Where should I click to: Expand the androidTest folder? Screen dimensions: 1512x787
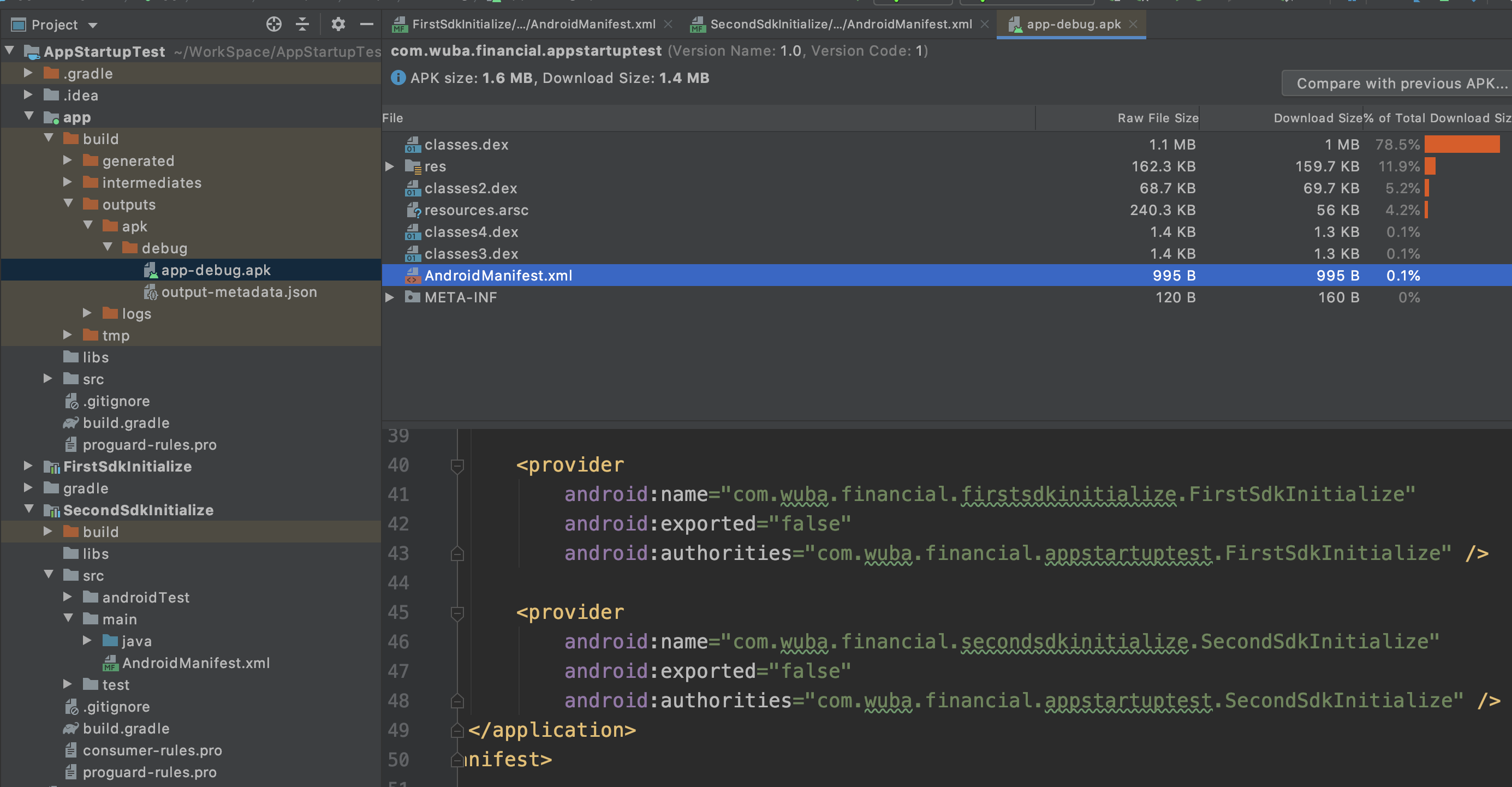68,597
